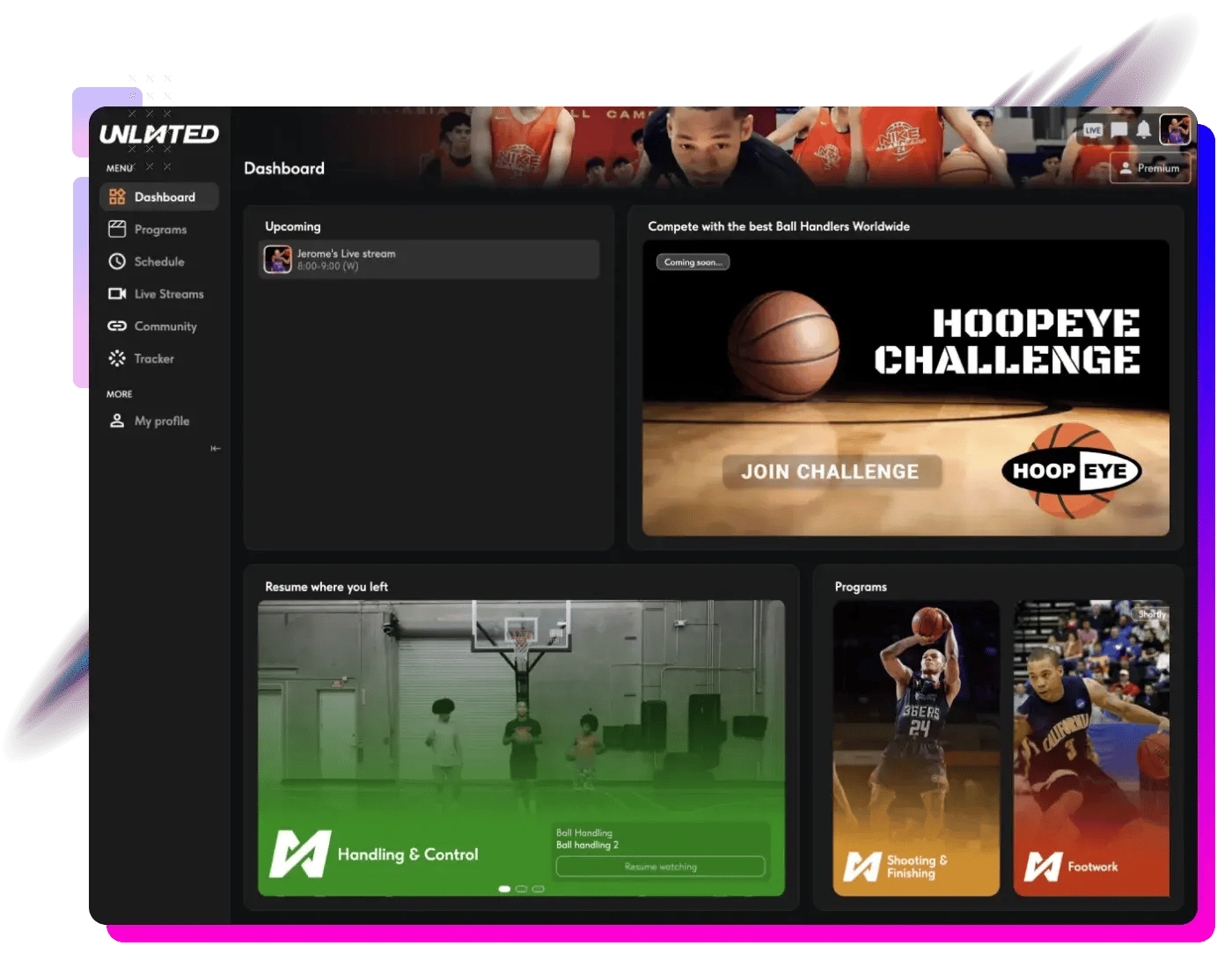
Task: Click the Shooting & Finishing logo icon
Action: (862, 867)
